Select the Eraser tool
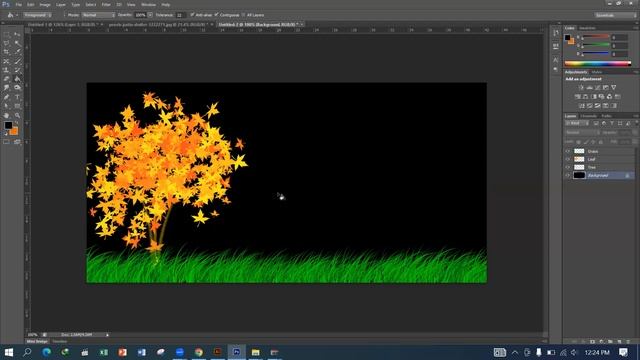The width and height of the screenshot is (640, 360). (7, 79)
